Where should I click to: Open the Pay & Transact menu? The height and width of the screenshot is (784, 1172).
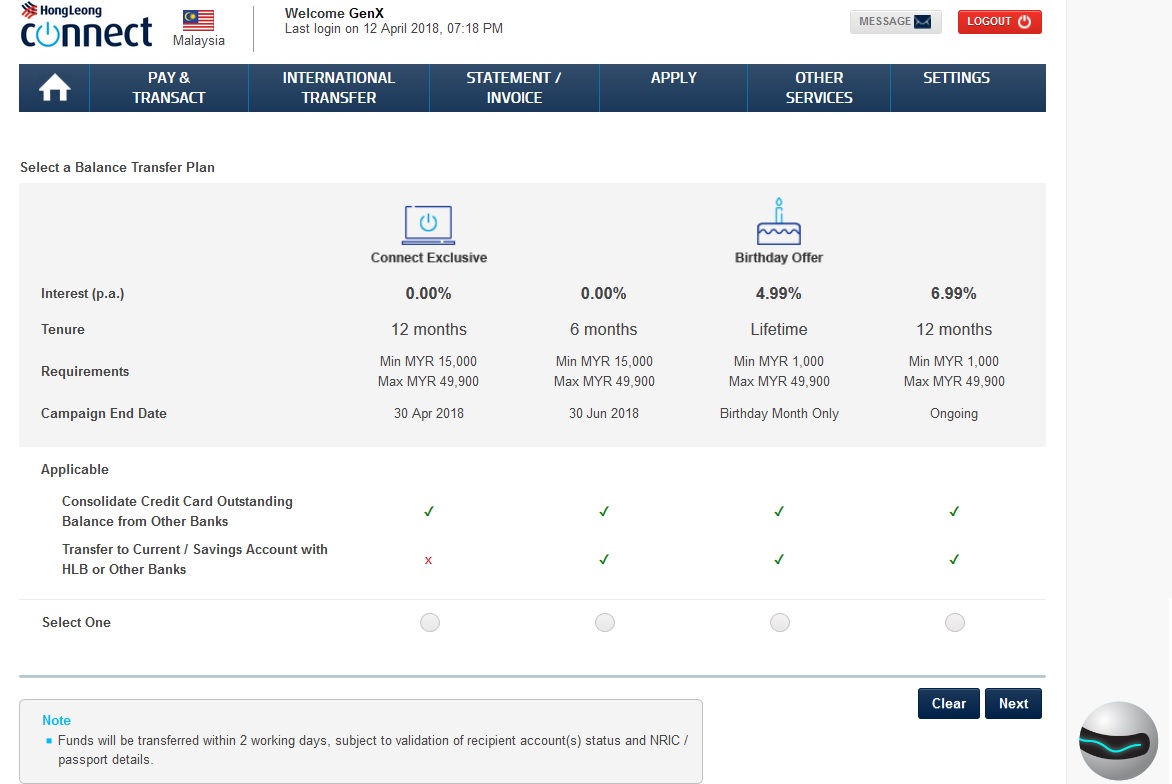tap(169, 88)
